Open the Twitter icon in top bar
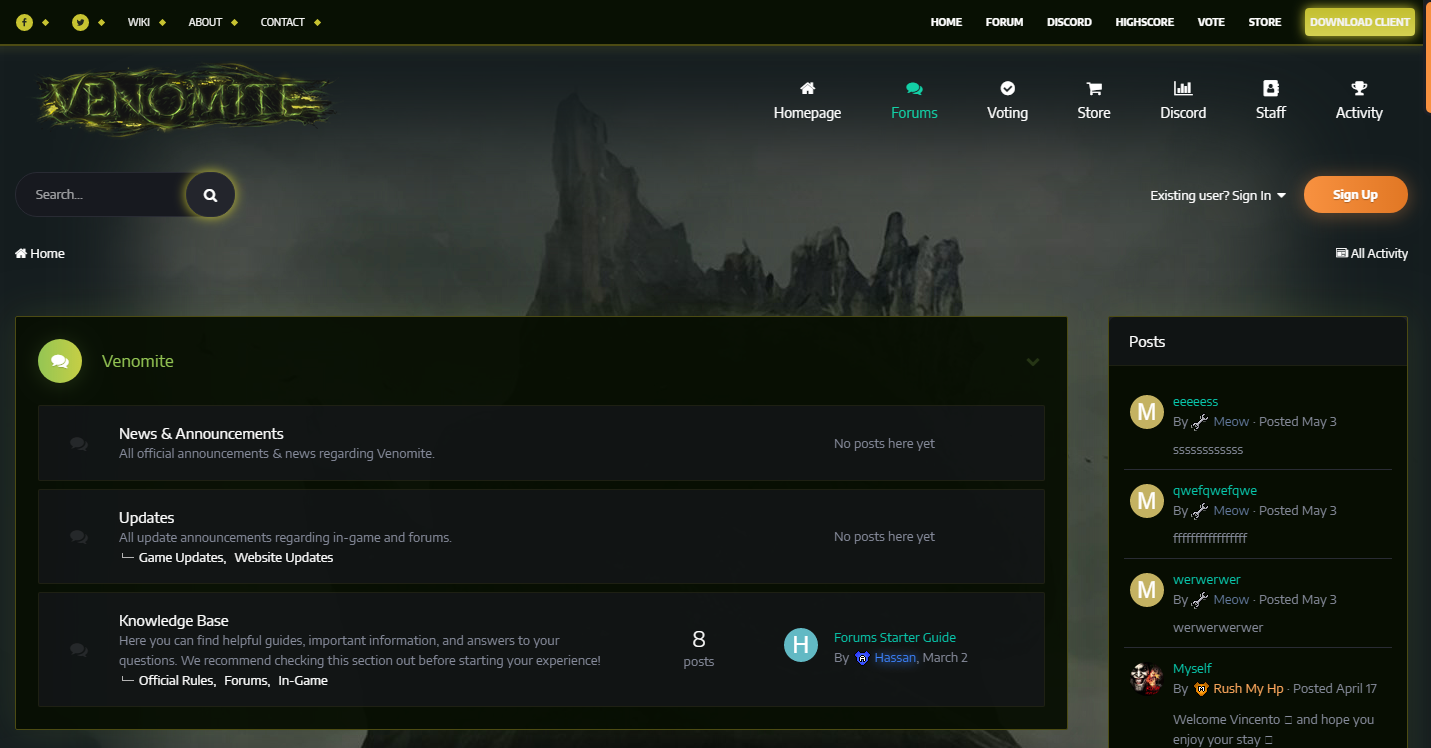1431x748 pixels. pos(81,22)
